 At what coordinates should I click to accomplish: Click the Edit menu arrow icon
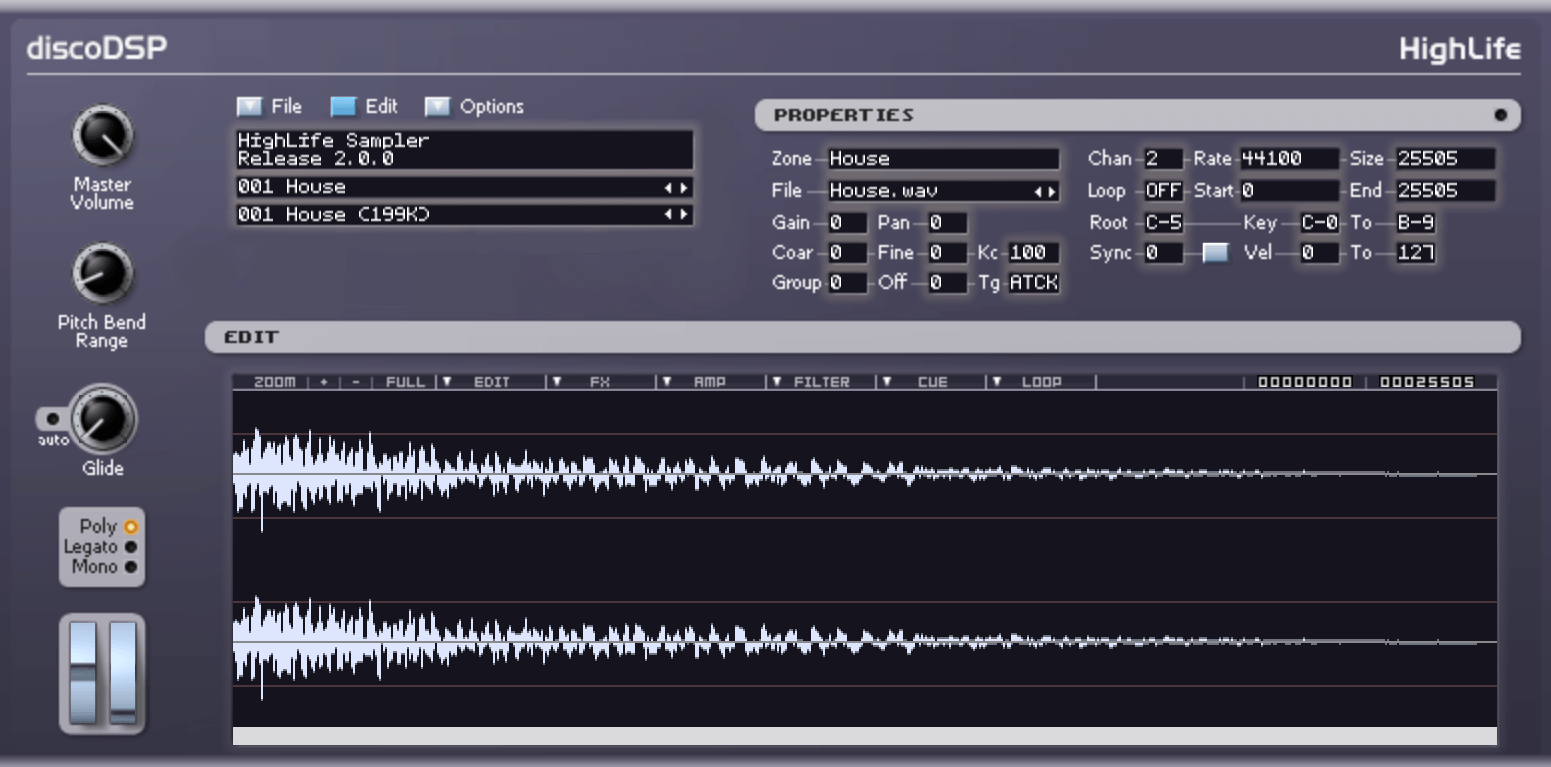pyautogui.click(x=343, y=106)
